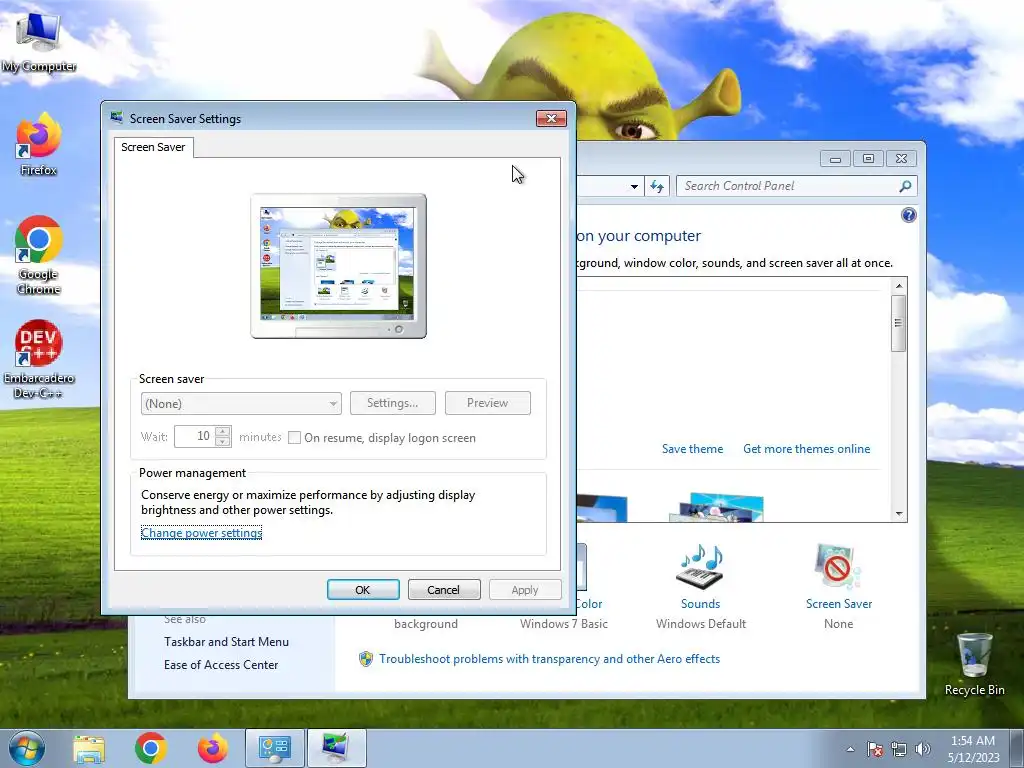
Task: Launch Firefox from the taskbar
Action: coord(213,748)
